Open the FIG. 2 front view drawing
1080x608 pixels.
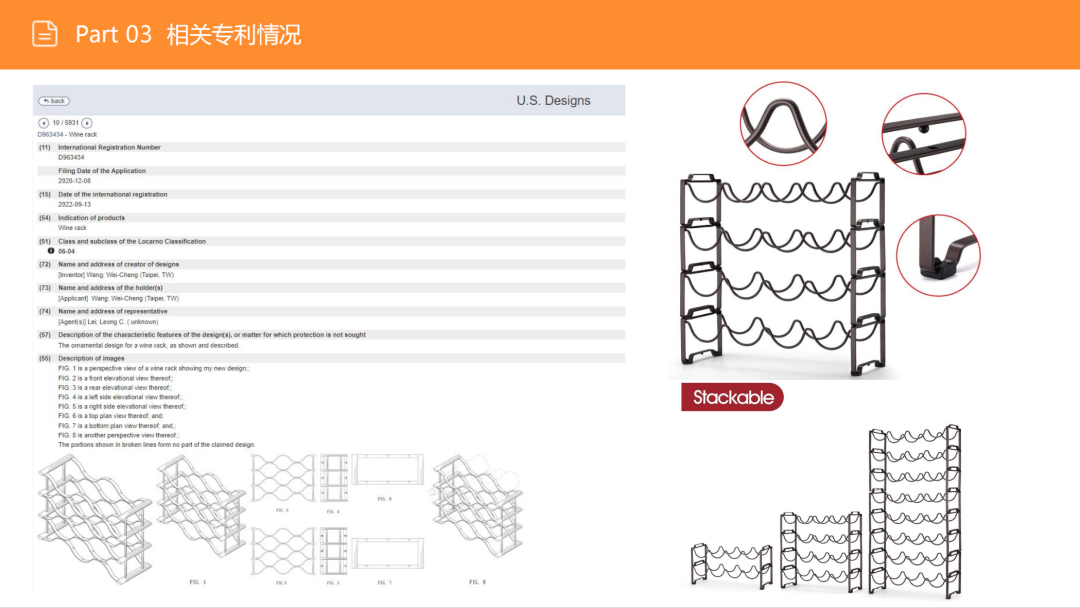click(x=283, y=479)
